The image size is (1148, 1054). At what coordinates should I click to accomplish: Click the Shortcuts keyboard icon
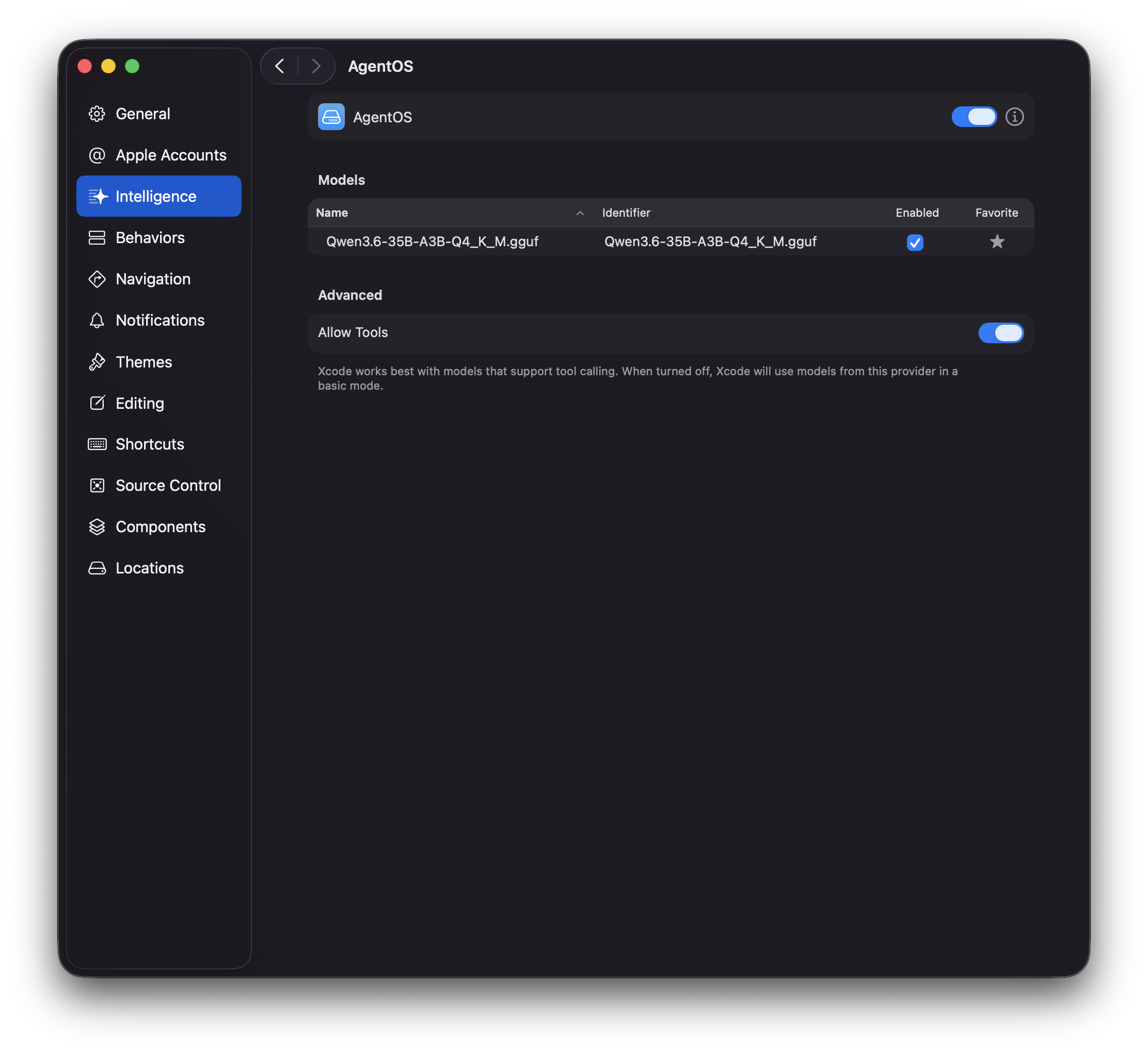coord(97,444)
